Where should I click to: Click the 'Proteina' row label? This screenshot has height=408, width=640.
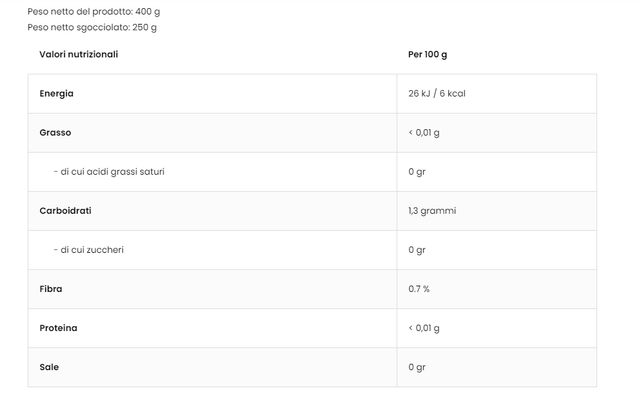59,328
